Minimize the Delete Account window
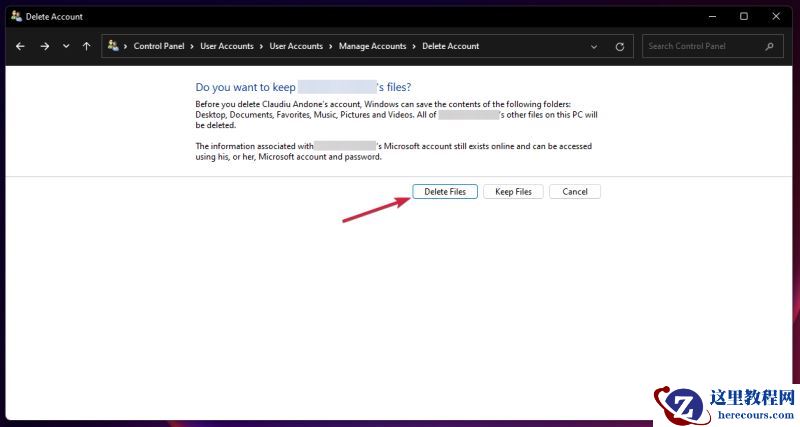The width and height of the screenshot is (800, 427). tap(712, 16)
